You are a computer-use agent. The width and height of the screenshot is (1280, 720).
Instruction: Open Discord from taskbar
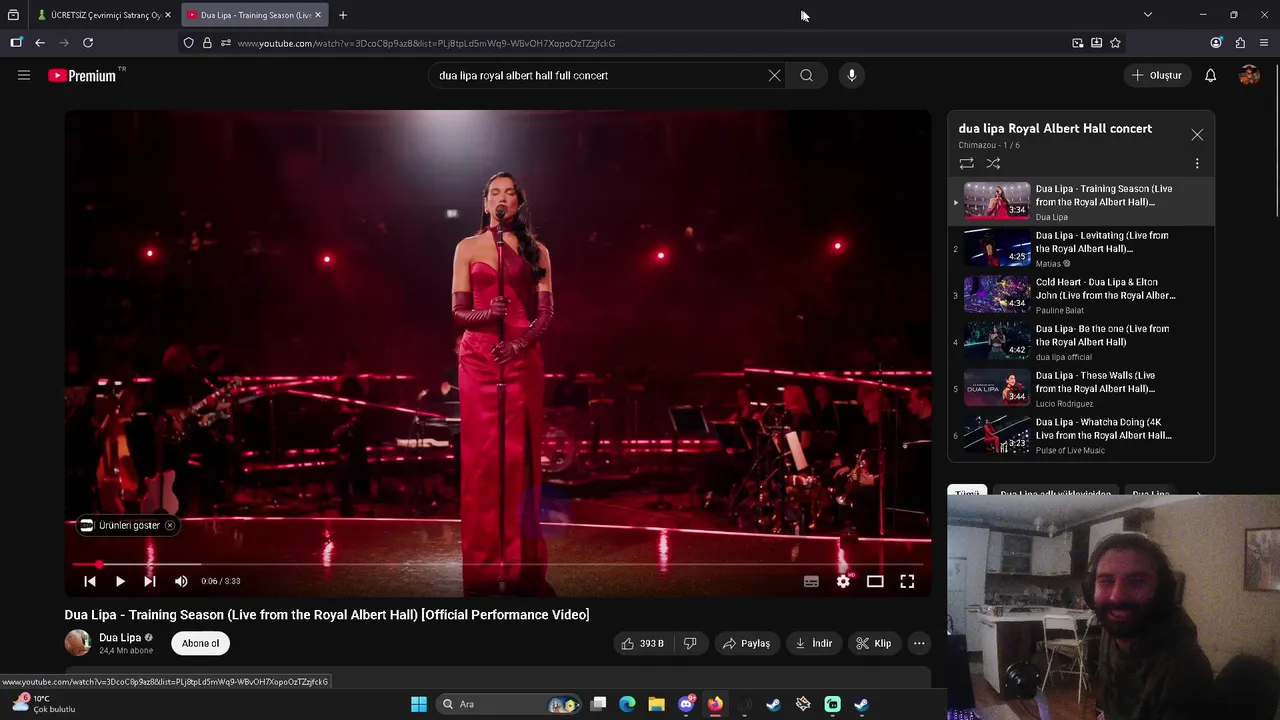click(686, 704)
